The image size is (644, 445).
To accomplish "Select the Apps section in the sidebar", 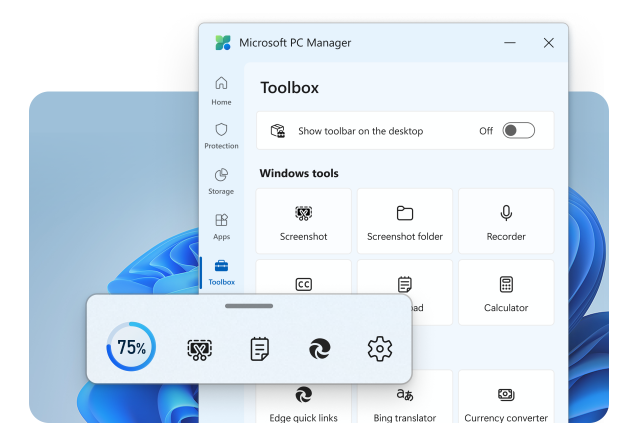I will (x=221, y=226).
